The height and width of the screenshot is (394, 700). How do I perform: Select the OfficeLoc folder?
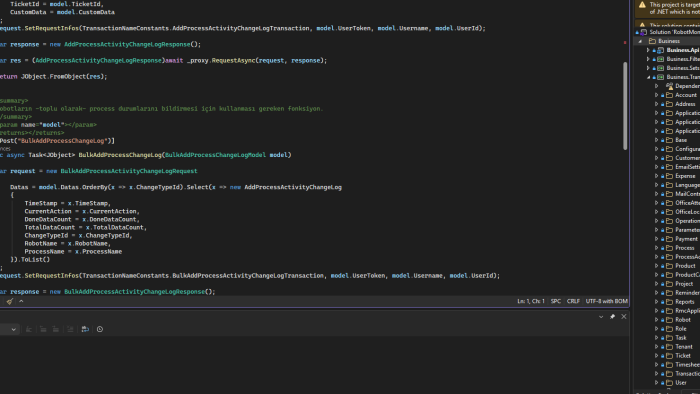click(688, 212)
